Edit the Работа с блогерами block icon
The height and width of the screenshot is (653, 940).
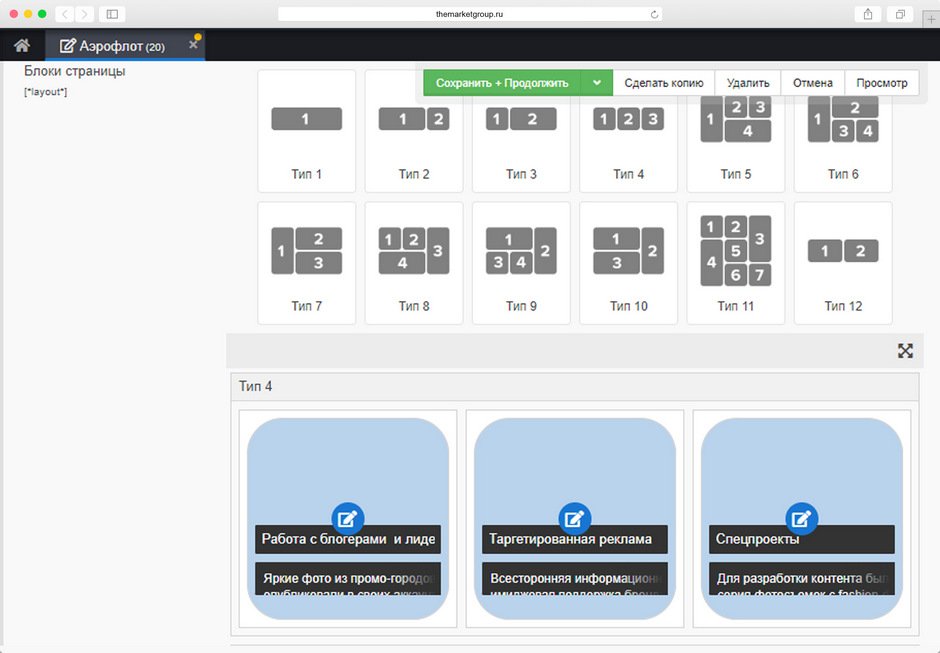[x=347, y=518]
